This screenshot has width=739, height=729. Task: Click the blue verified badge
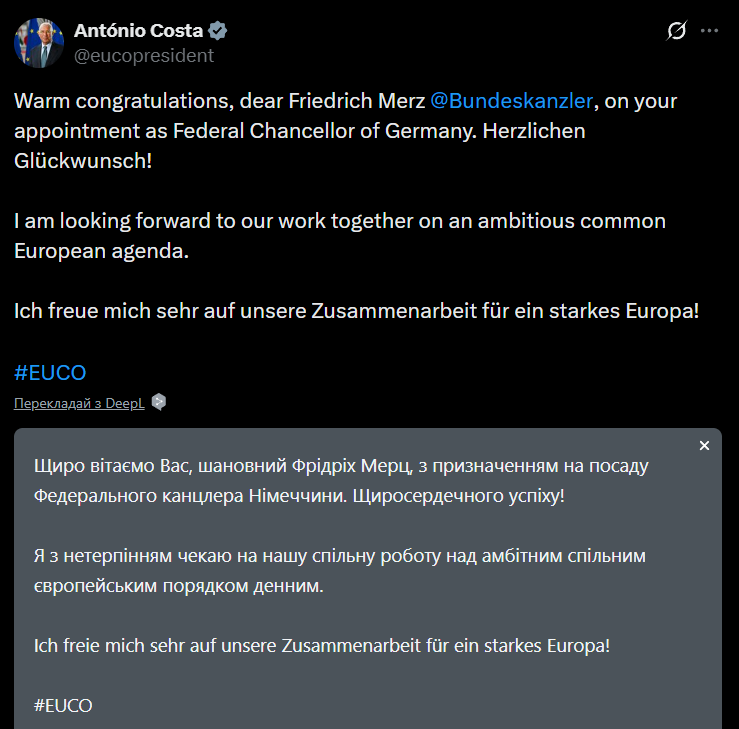(217, 31)
